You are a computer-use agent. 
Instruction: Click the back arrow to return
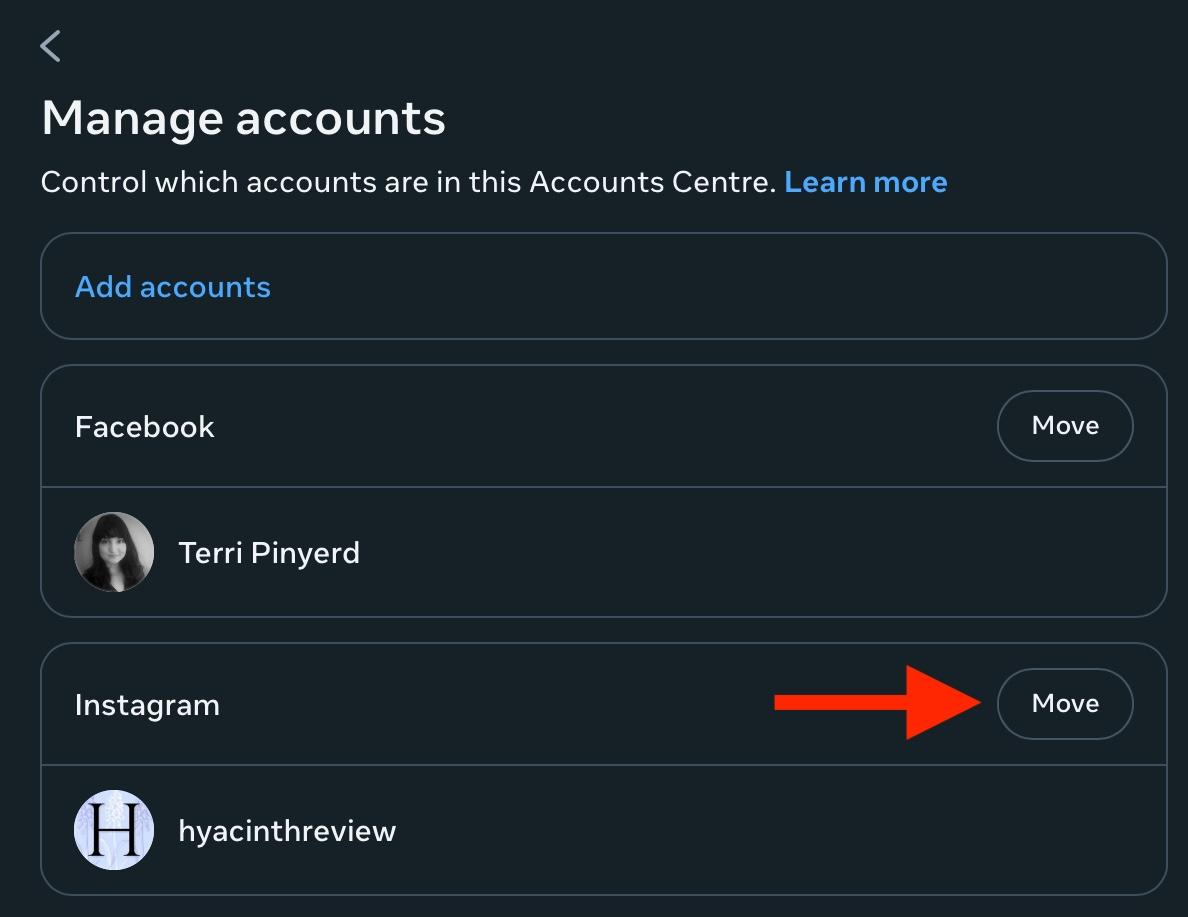click(51, 45)
